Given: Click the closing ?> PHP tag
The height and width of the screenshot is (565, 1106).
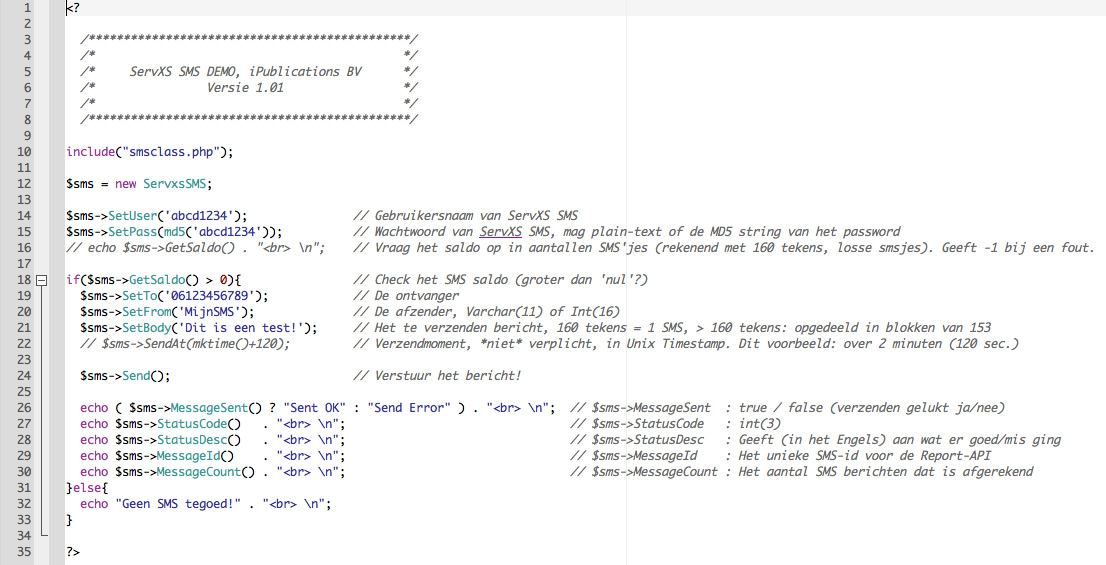Looking at the screenshot, I should 73,552.
